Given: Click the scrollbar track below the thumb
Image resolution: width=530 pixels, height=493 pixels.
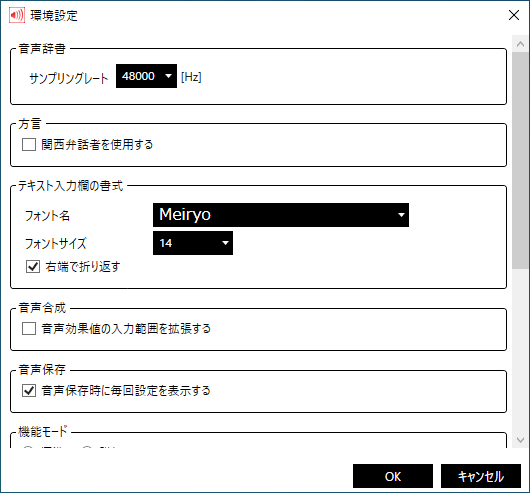Looking at the screenshot, I should (x=521, y=350).
